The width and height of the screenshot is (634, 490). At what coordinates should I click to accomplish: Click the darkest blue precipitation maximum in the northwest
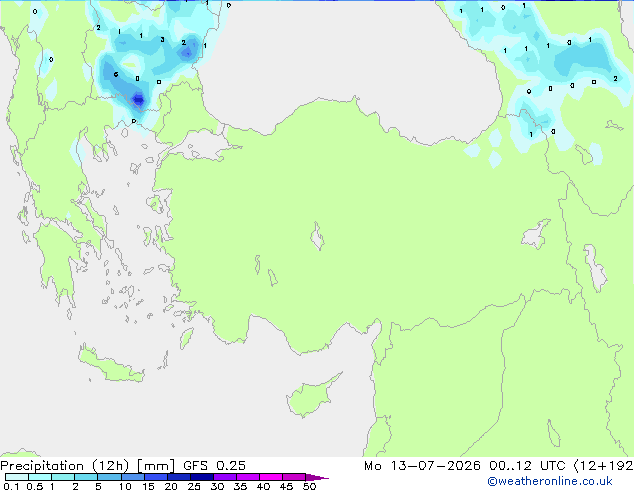pos(139,99)
